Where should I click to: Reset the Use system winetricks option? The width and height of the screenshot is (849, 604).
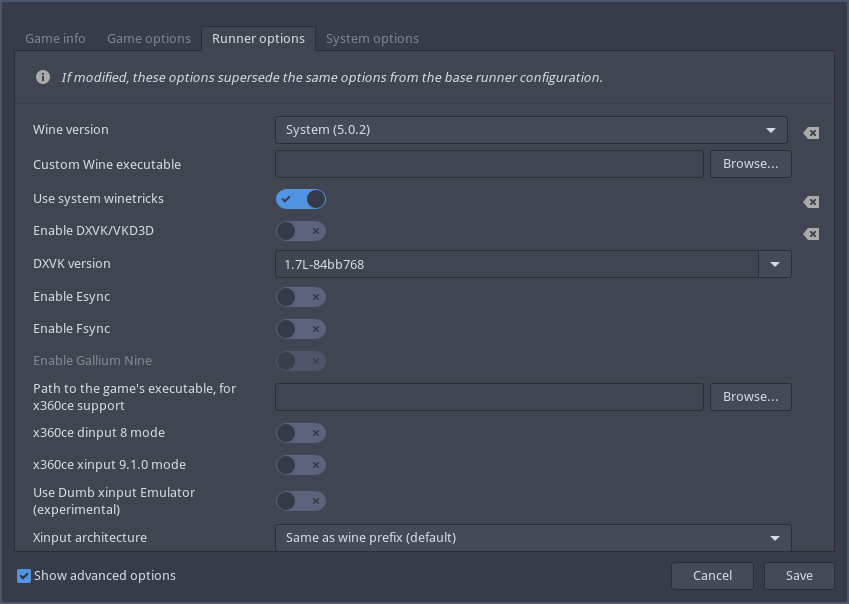811,202
